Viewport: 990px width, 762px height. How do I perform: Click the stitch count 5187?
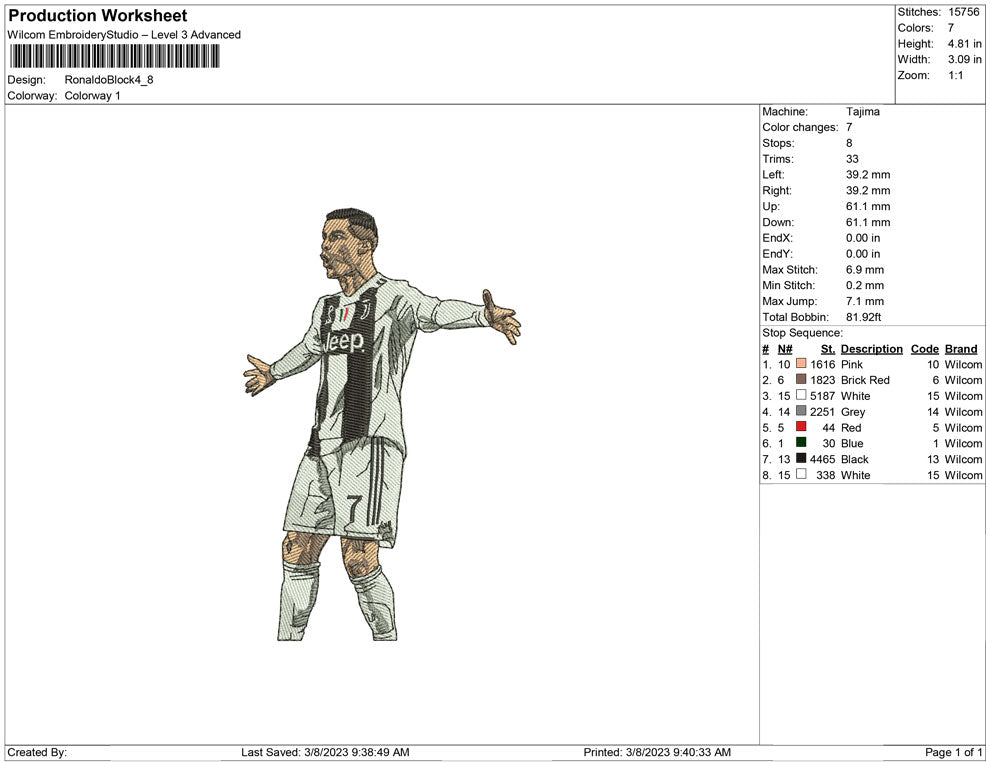click(x=823, y=396)
